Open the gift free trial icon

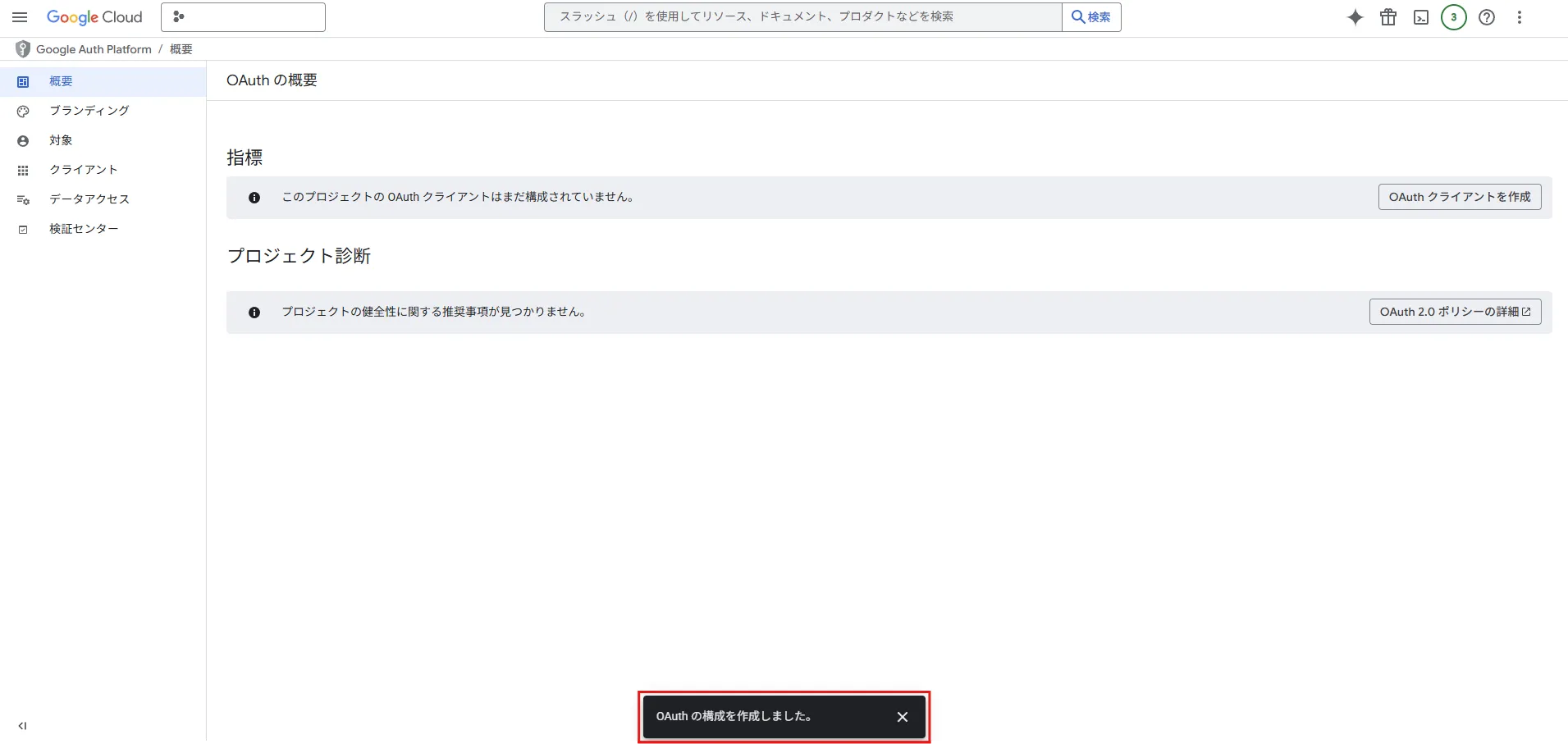(1388, 17)
